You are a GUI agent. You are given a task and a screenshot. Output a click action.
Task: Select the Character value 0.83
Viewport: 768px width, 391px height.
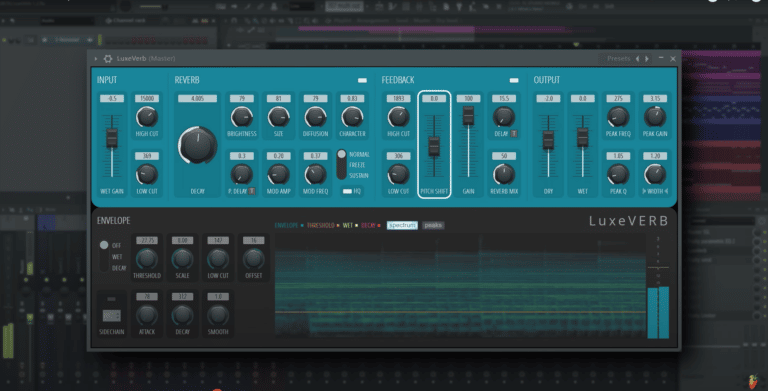point(352,98)
